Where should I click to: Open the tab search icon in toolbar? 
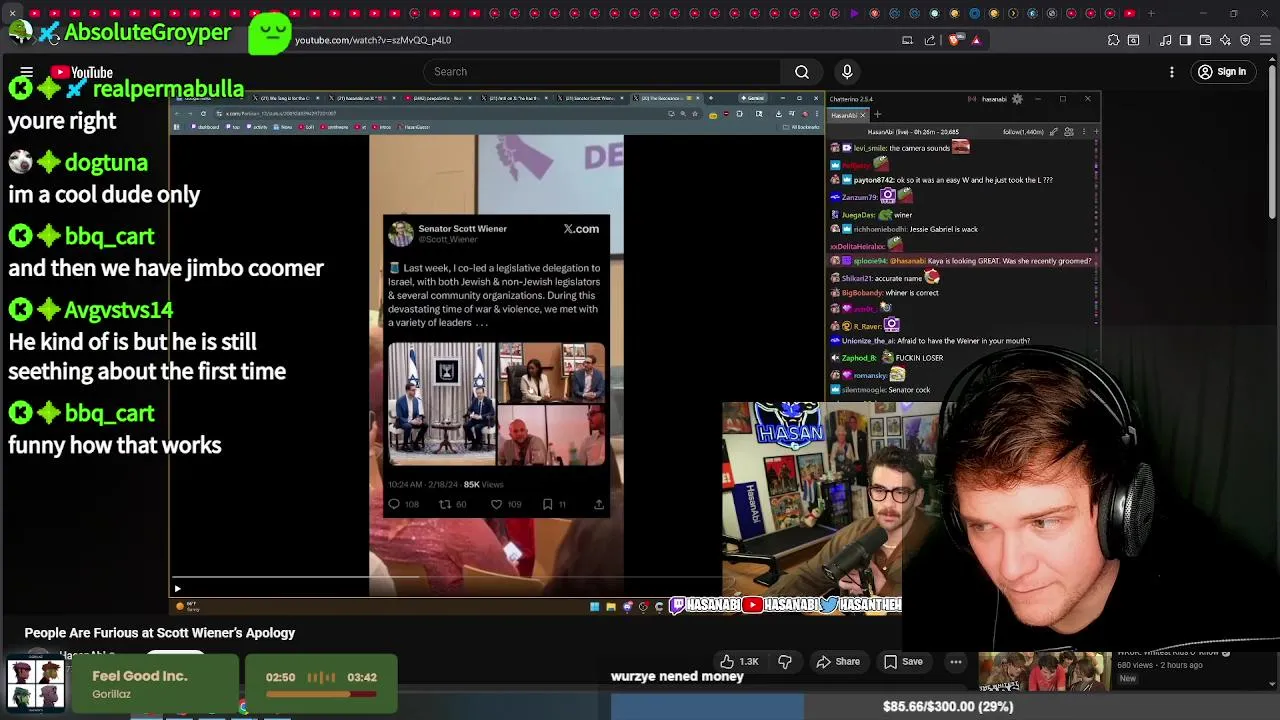[1133, 40]
